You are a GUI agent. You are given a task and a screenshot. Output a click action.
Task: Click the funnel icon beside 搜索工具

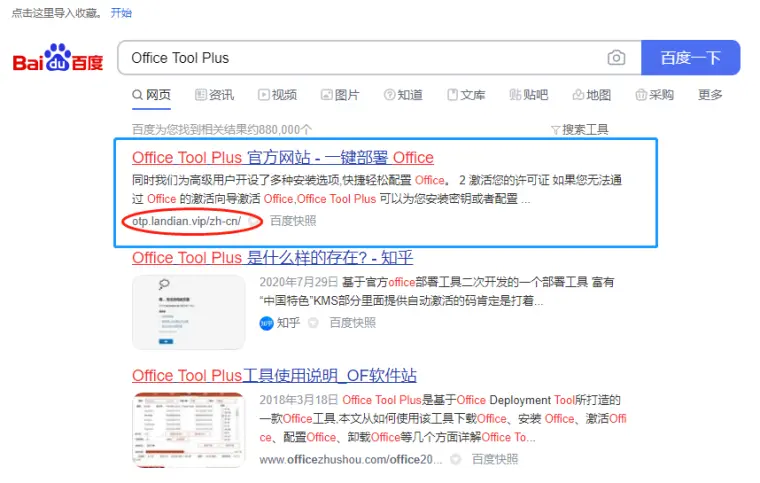click(555, 130)
